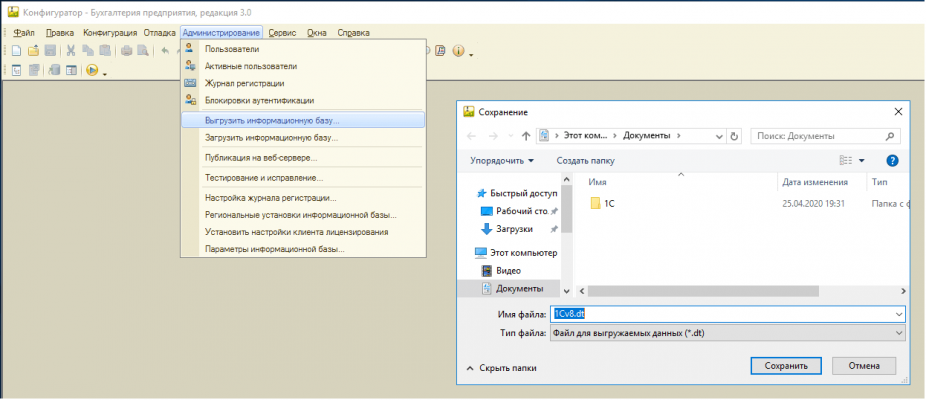
Task: Click the Copy toolbar icon
Action: (88, 51)
